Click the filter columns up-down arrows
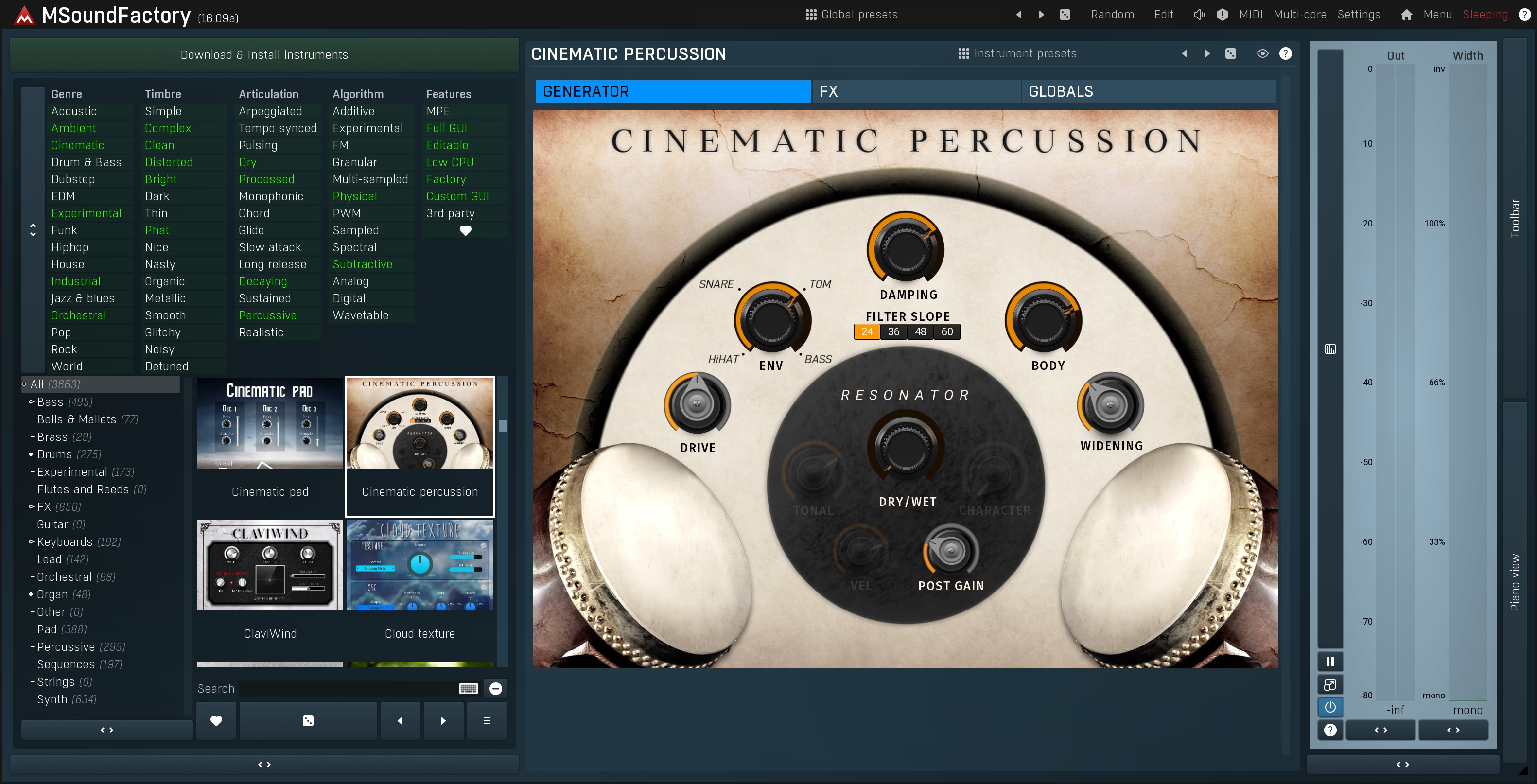This screenshot has height=784, width=1537. (33, 230)
